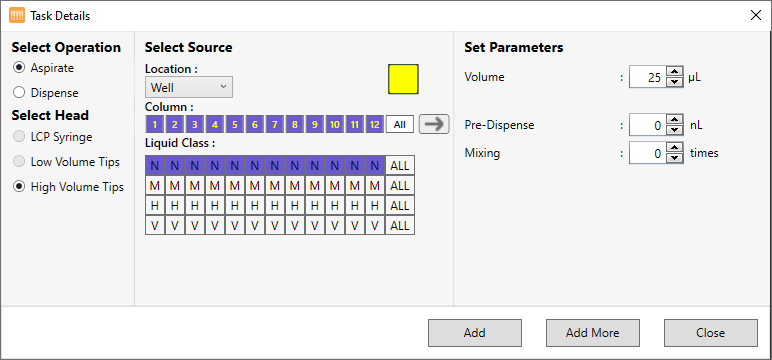This screenshot has height=360, width=772.
Task: Select ALL for the V liquid class row
Action: [400, 226]
